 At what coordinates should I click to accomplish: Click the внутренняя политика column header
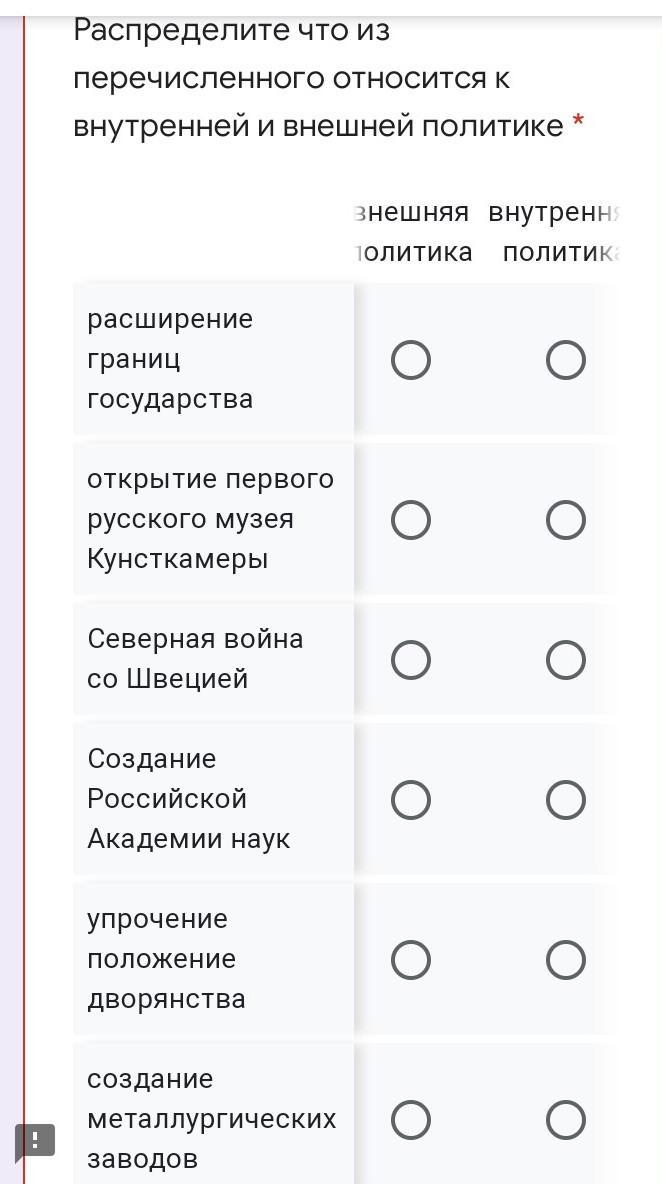[x=556, y=232]
